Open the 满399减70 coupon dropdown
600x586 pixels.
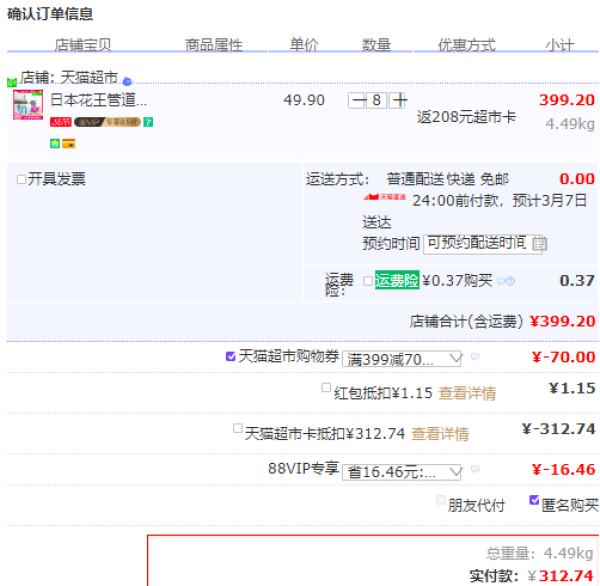tap(402, 359)
